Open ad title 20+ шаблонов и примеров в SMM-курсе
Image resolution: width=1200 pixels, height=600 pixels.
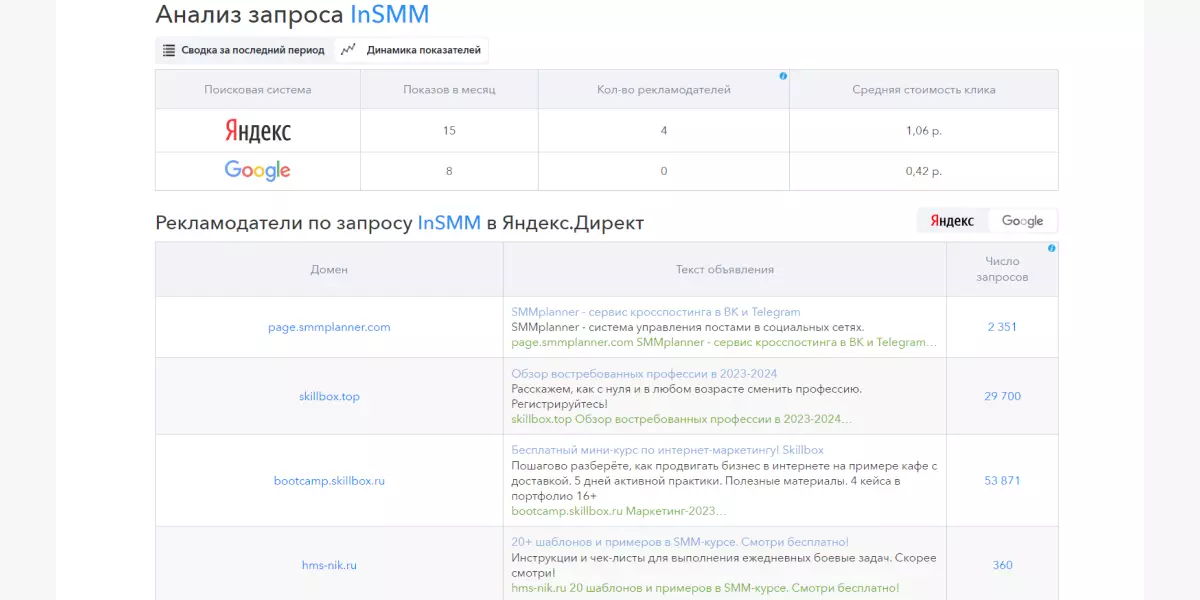tap(680, 542)
